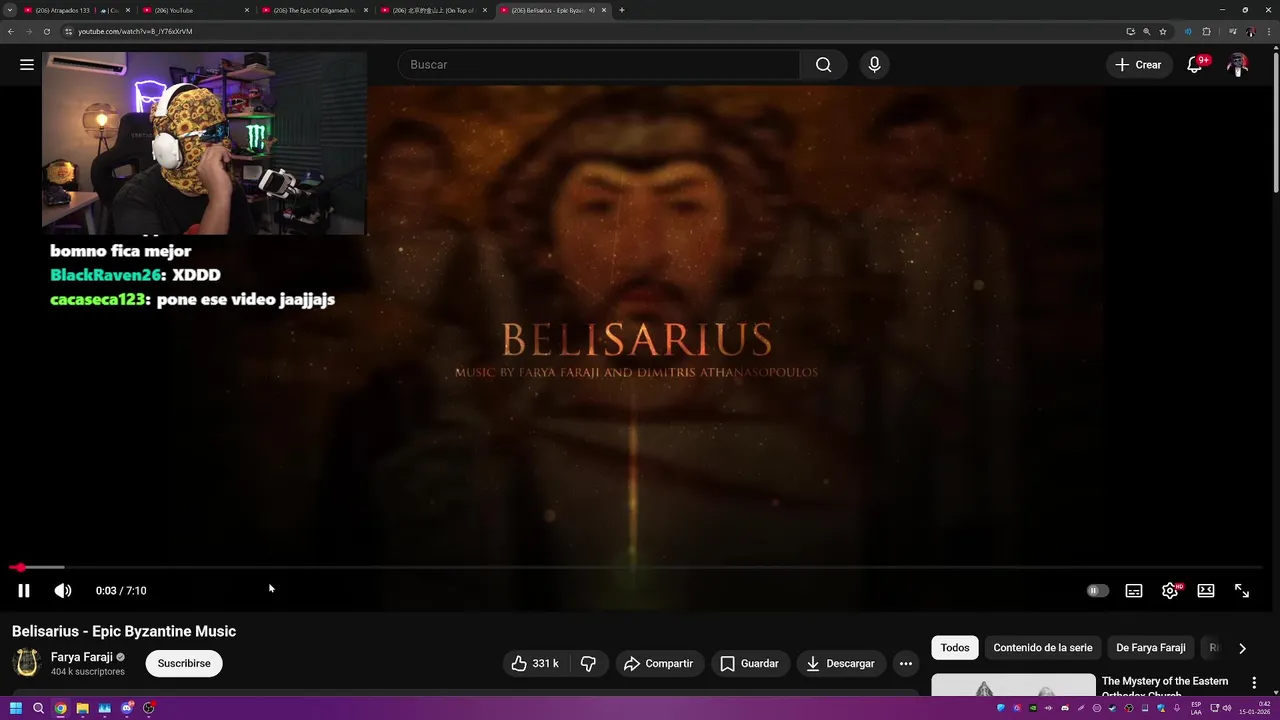Open the YouTube guide hamburger menu

[27, 64]
